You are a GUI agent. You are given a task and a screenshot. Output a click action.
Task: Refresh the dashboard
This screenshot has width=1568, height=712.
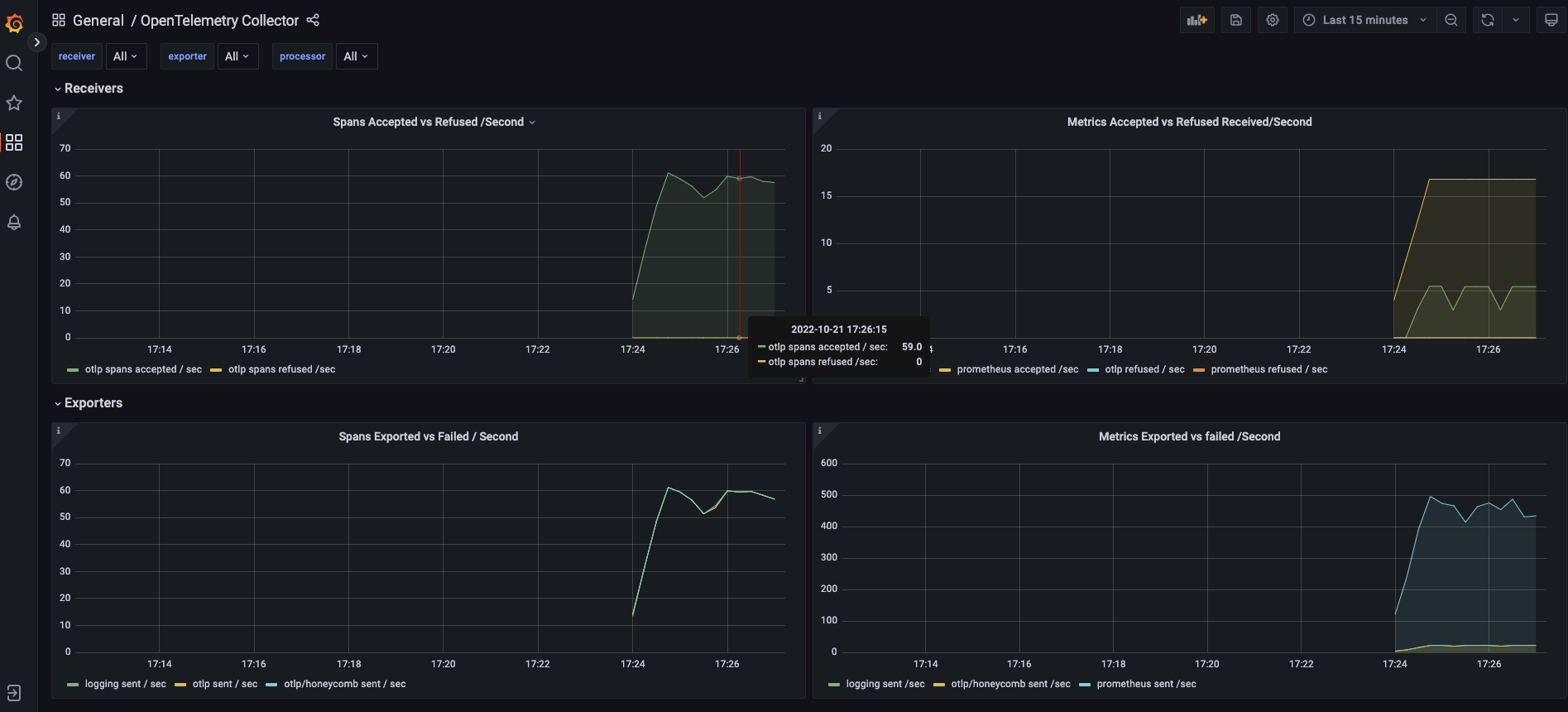point(1488,20)
